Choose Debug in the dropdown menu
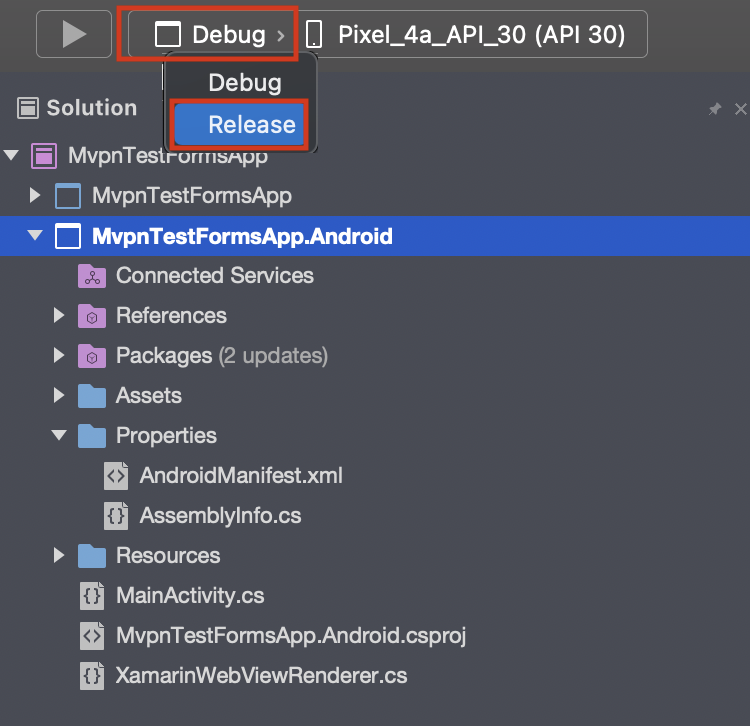The height and width of the screenshot is (726, 750). coord(245,83)
